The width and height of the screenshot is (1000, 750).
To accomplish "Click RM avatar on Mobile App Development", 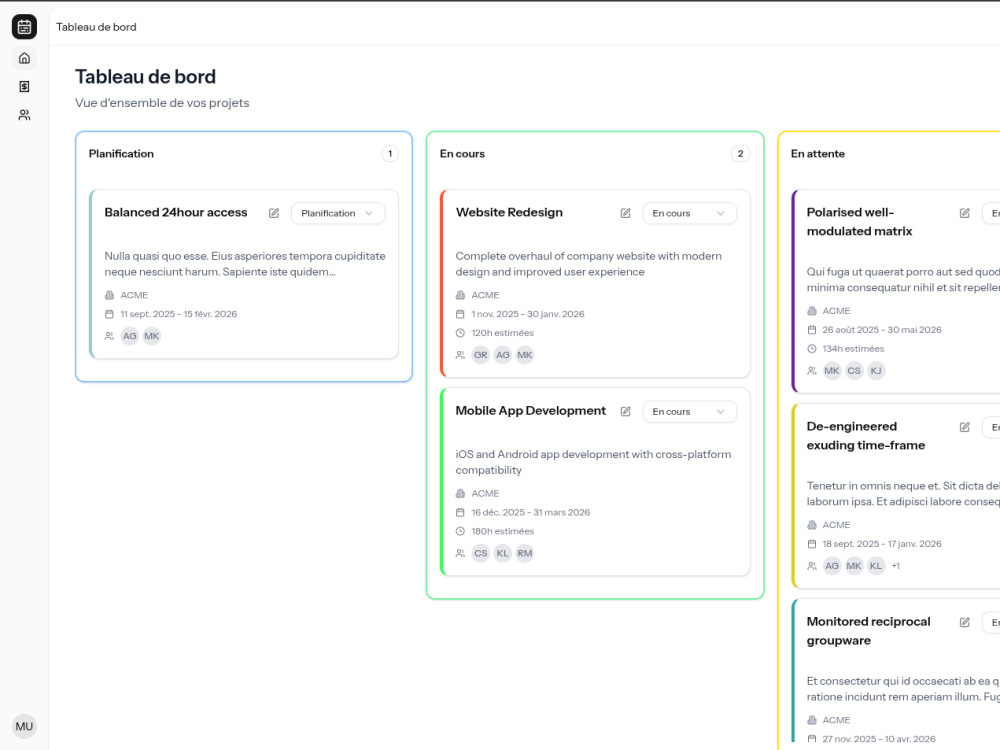I will 525,554.
